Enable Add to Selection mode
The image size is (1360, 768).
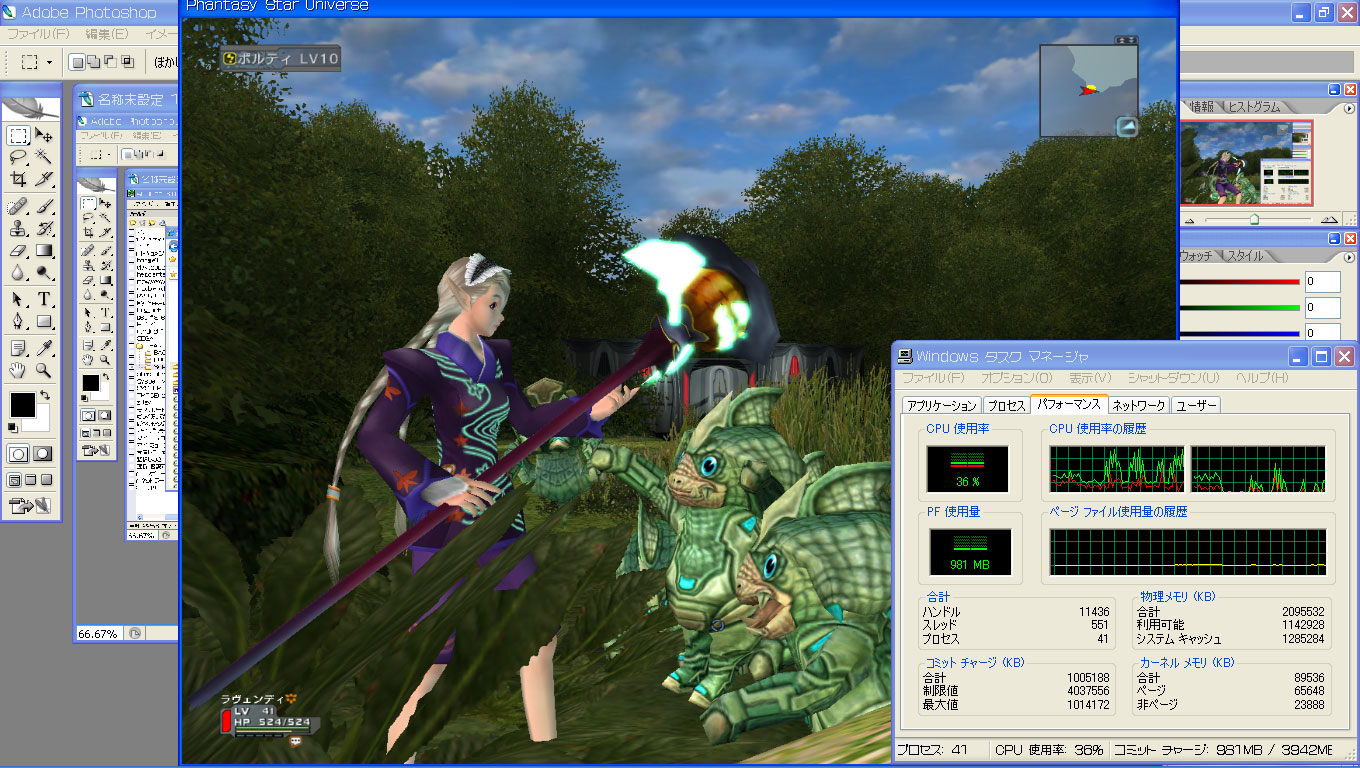click(x=93, y=62)
